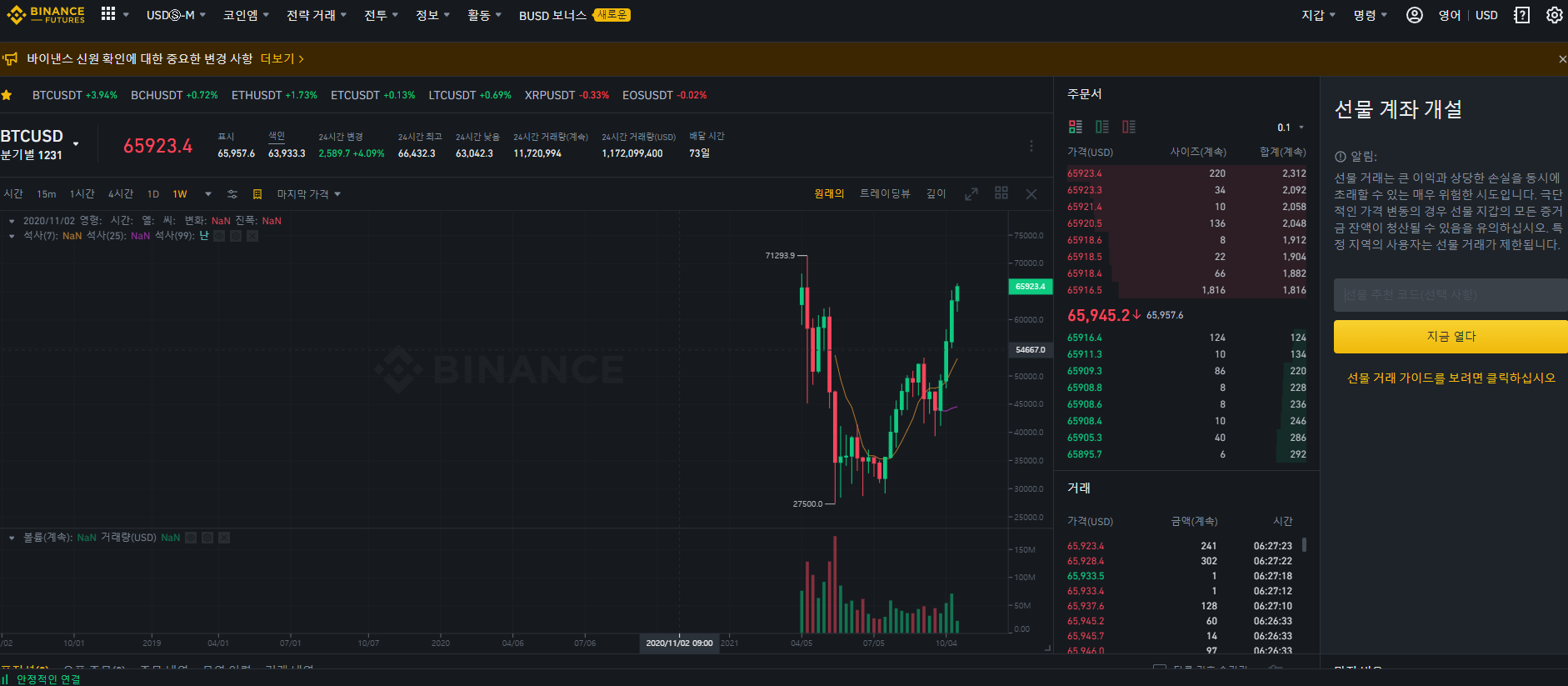Viewport: 1568px width, 686px height.
Task: Click the 65916.4 bid price row
Action: click(1186, 338)
